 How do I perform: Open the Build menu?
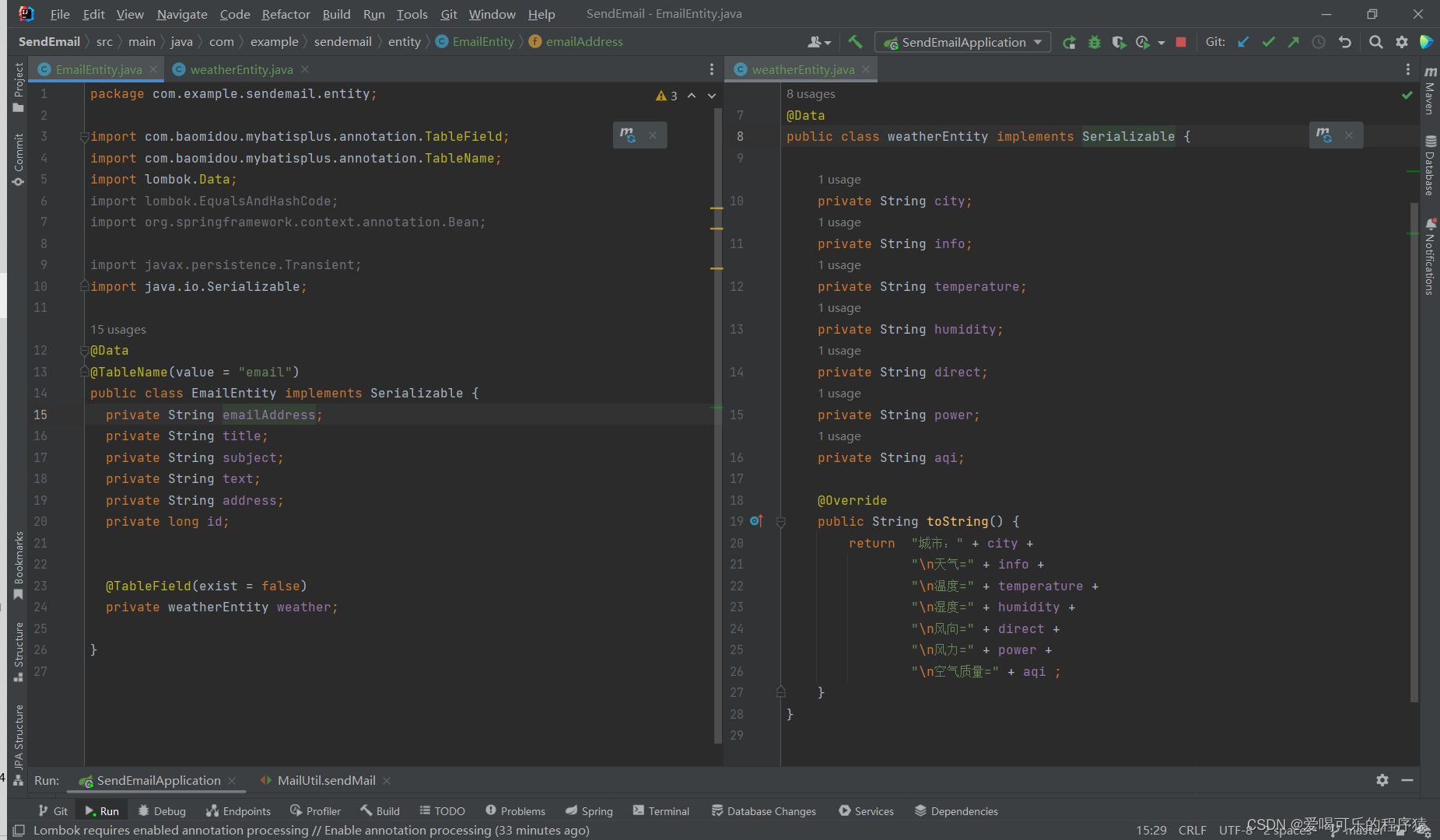coord(336,14)
